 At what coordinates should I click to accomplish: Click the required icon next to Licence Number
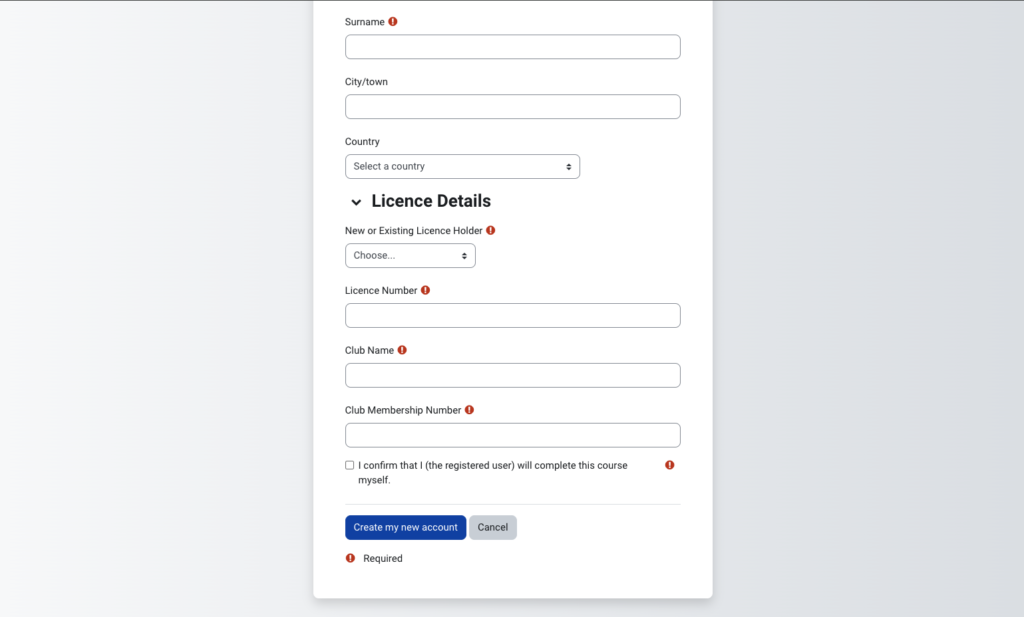(426, 290)
